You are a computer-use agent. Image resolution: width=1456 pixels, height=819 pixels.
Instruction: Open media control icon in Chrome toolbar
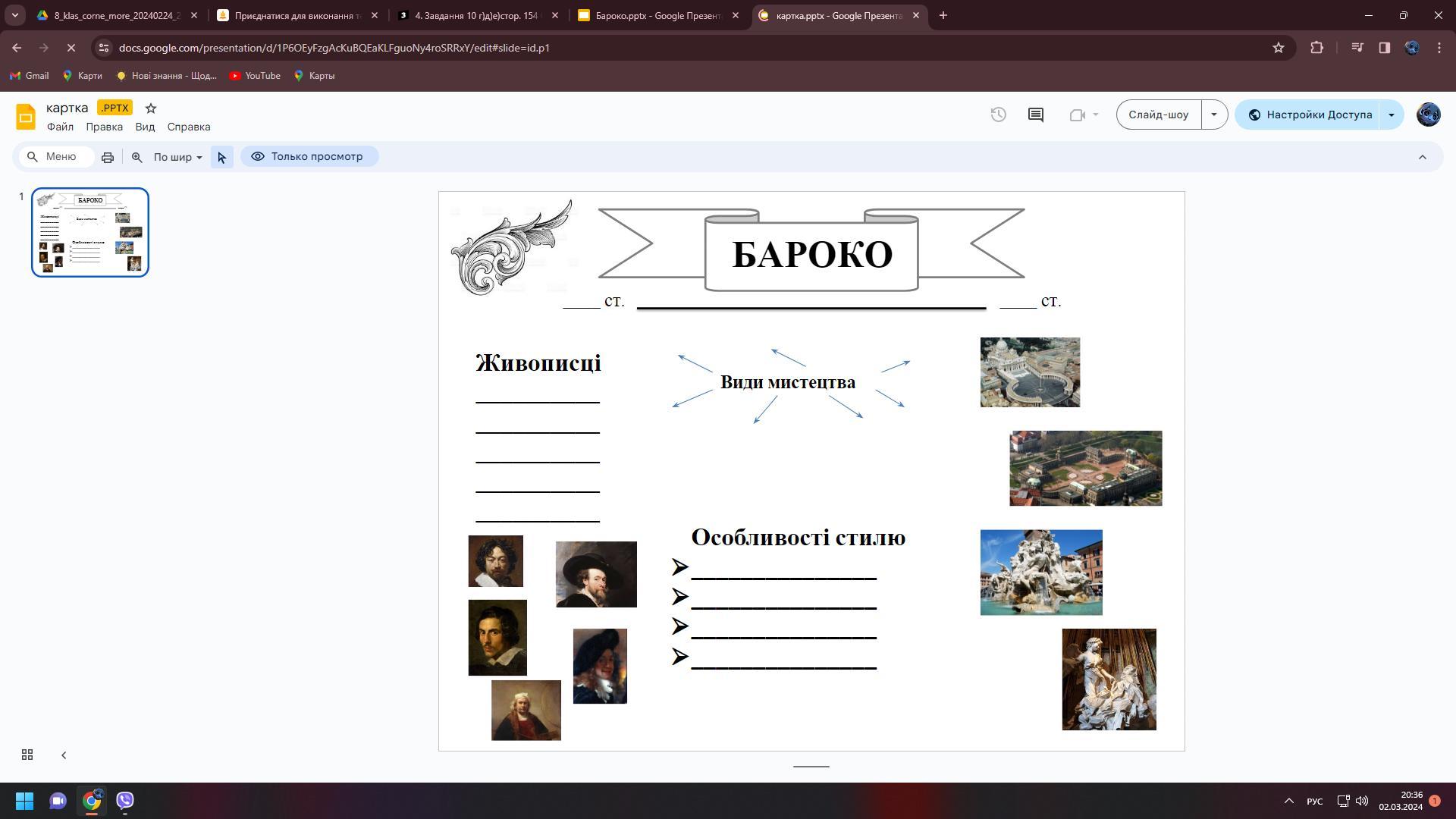pyautogui.click(x=1357, y=48)
